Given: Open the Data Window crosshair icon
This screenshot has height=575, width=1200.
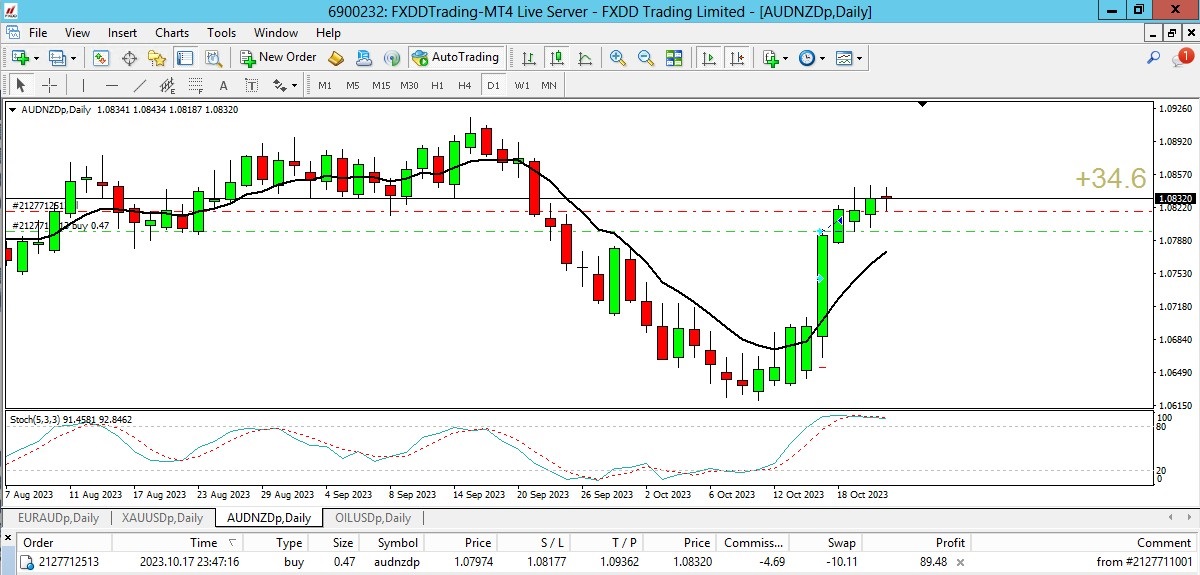Looking at the screenshot, I should 129,58.
